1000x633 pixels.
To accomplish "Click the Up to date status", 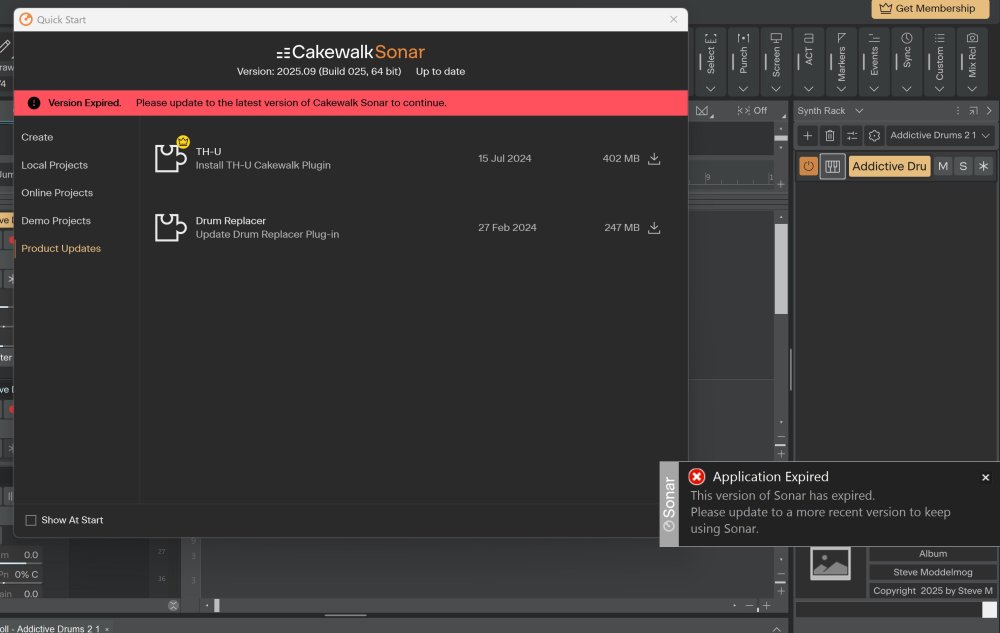I will click(x=440, y=71).
